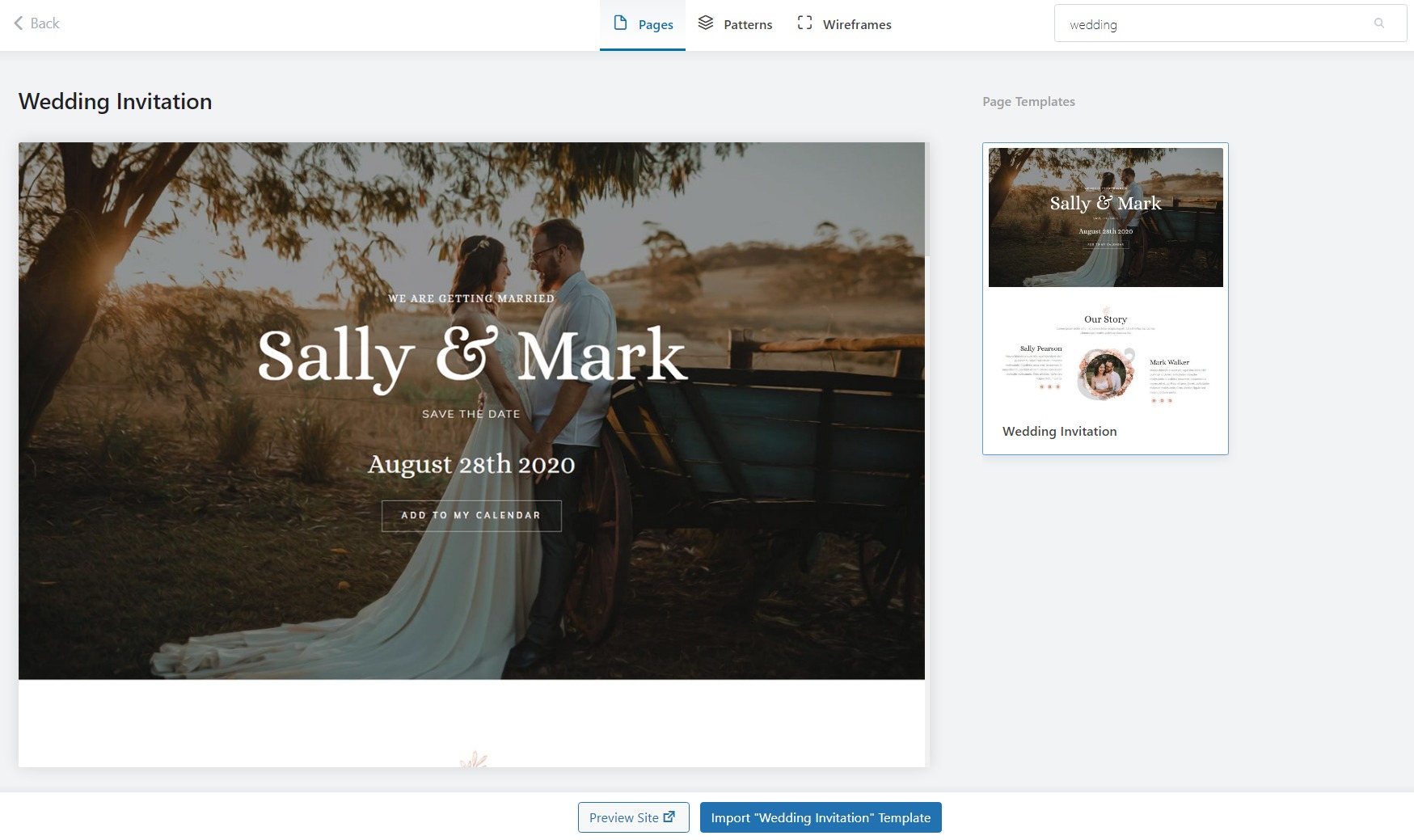The width and height of the screenshot is (1414, 840).
Task: Open Preview Site button
Action: click(x=624, y=817)
